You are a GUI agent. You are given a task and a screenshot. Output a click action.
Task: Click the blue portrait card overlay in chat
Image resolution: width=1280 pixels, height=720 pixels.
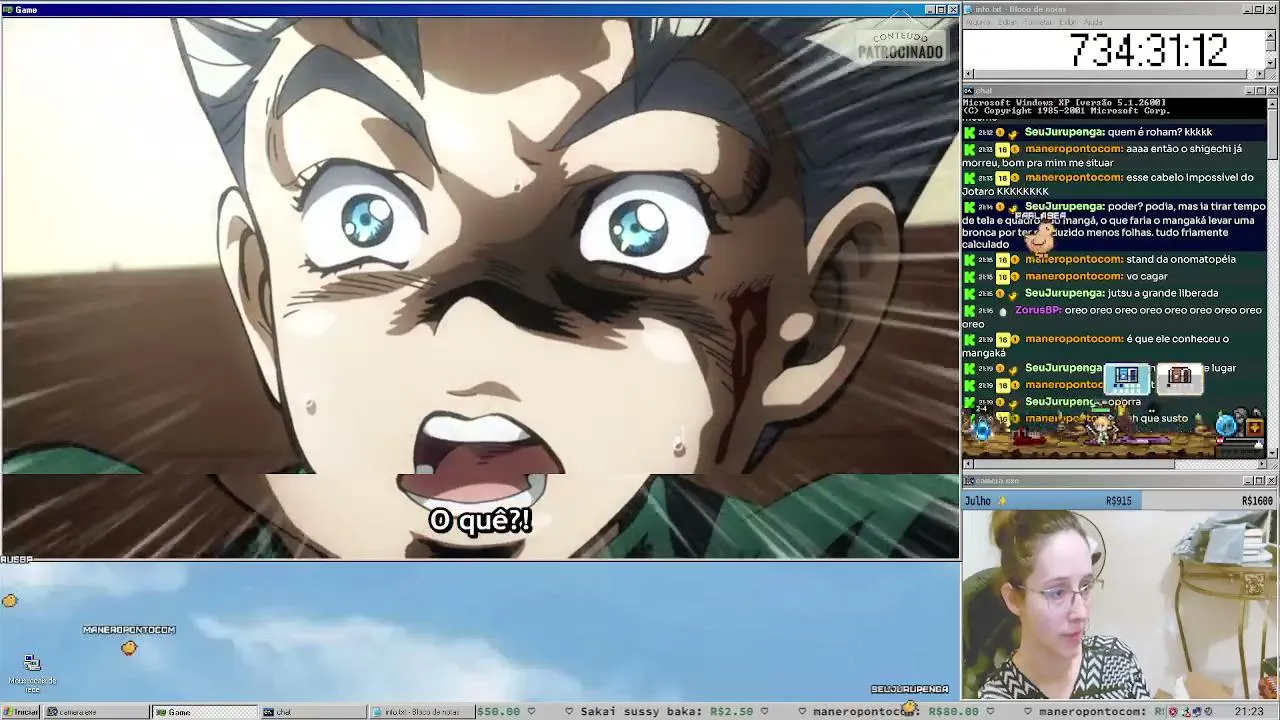(1127, 377)
